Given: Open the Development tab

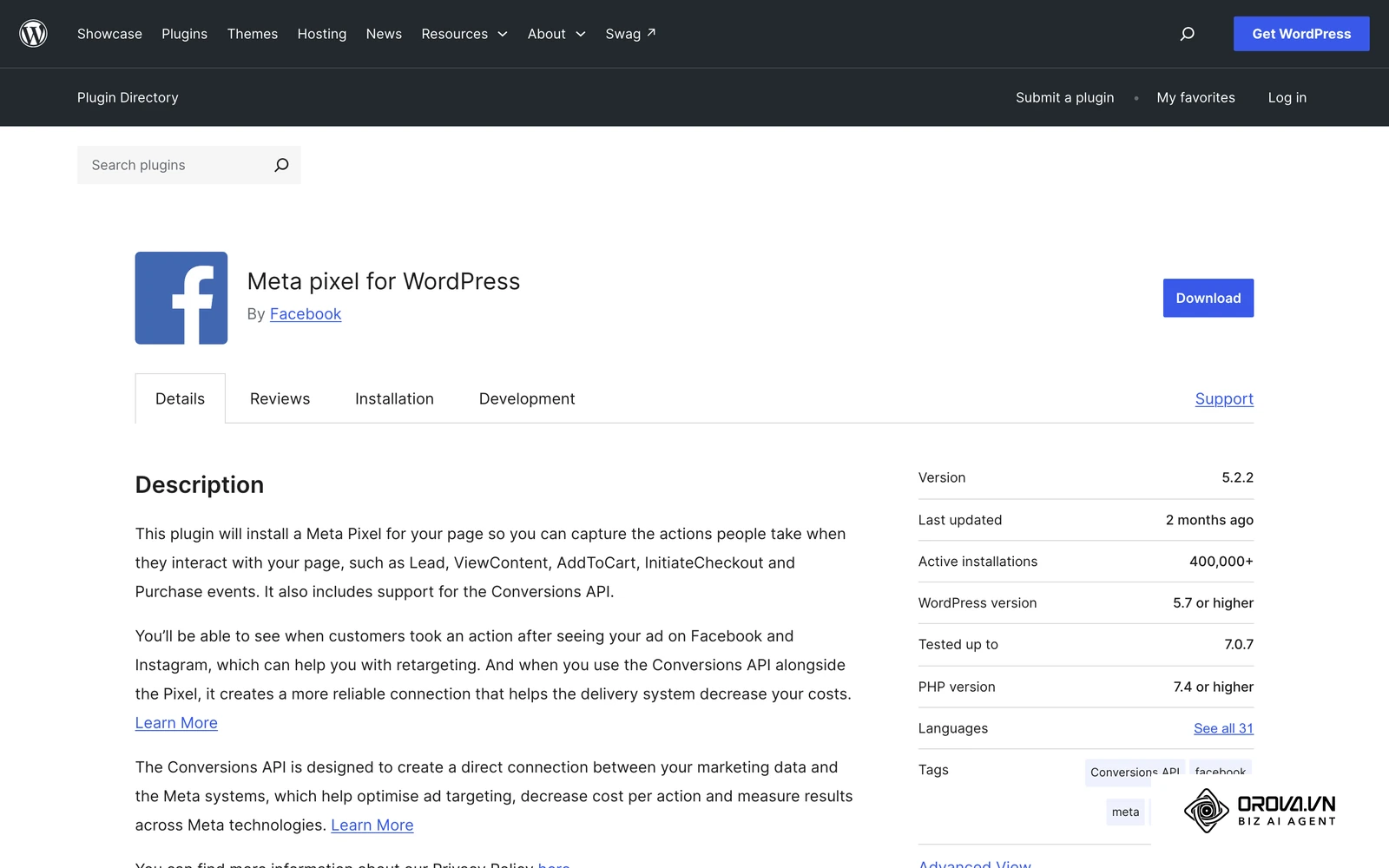Looking at the screenshot, I should (527, 398).
